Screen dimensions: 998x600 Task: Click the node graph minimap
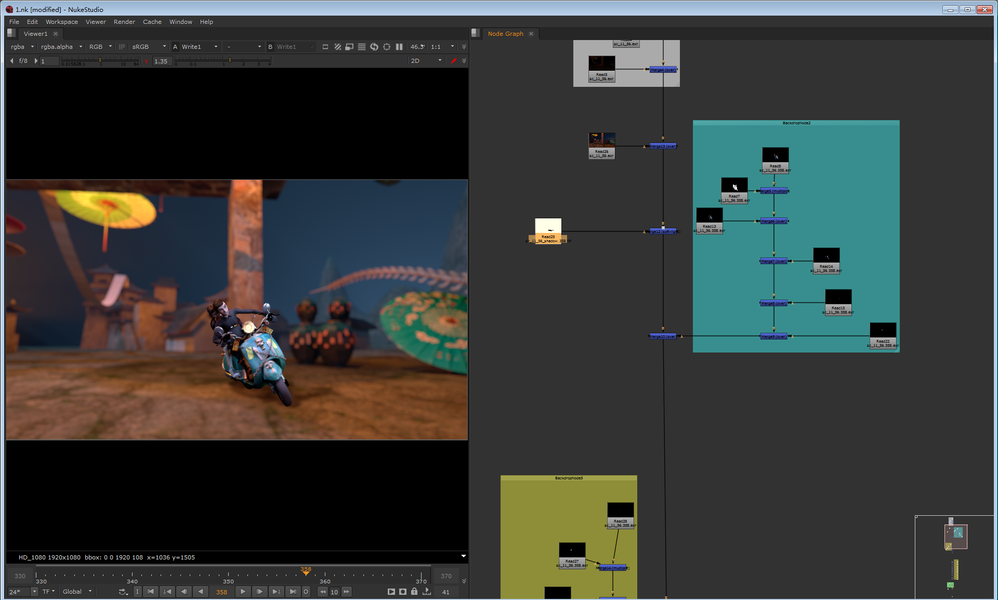pos(954,557)
